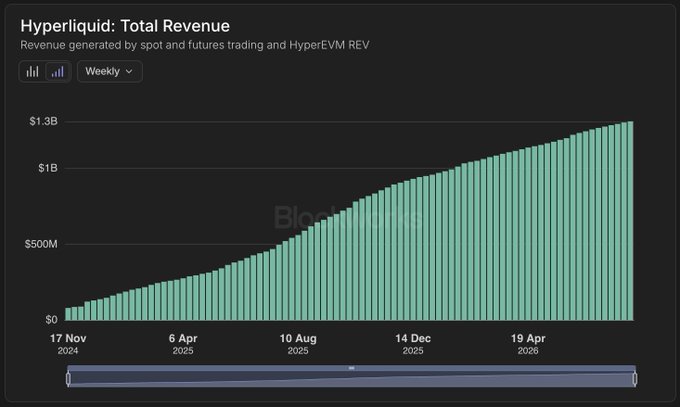
Task: Click the '19 Apr 2026' date label
Action: pos(528,344)
